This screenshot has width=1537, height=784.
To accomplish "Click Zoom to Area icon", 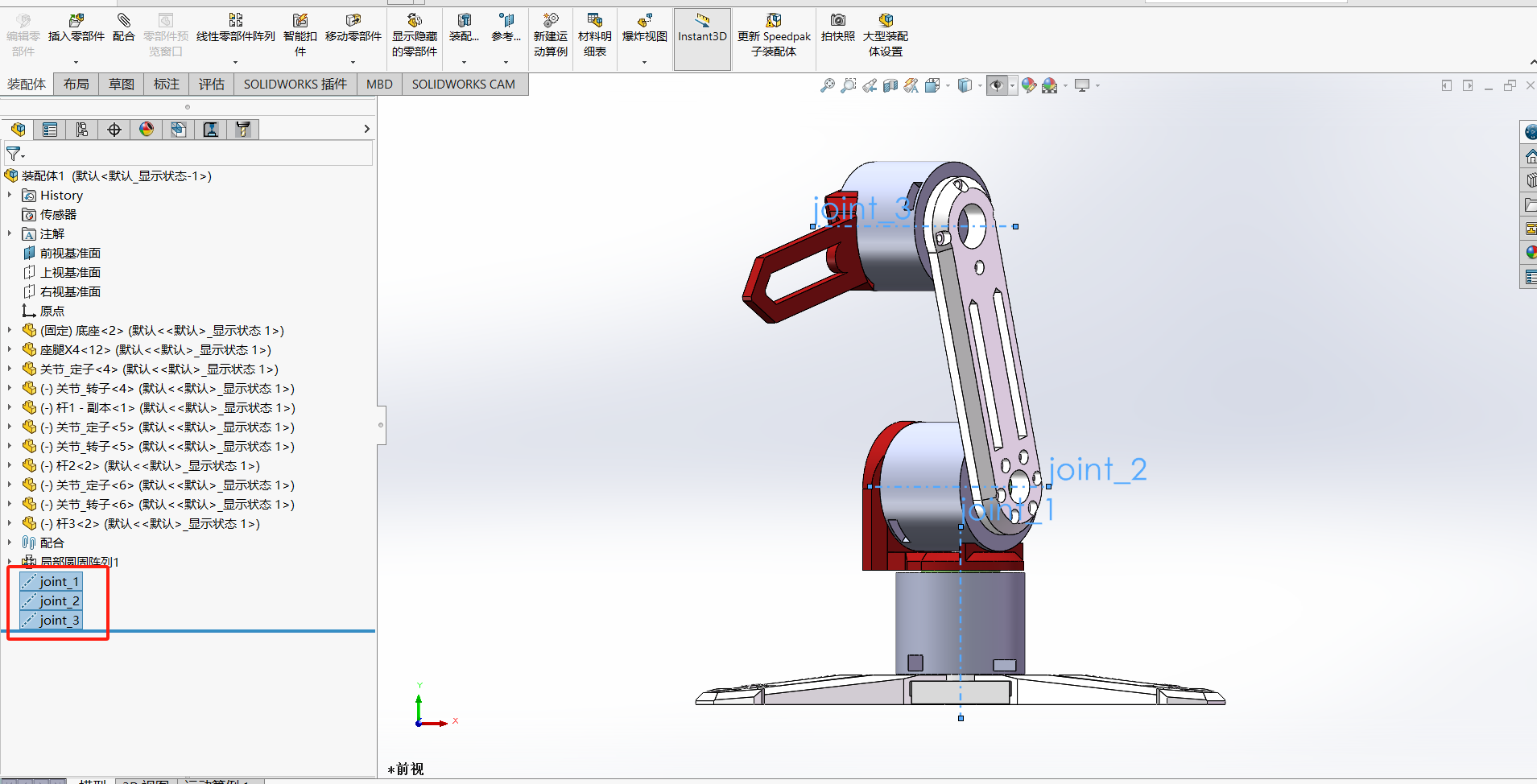I will [x=848, y=85].
